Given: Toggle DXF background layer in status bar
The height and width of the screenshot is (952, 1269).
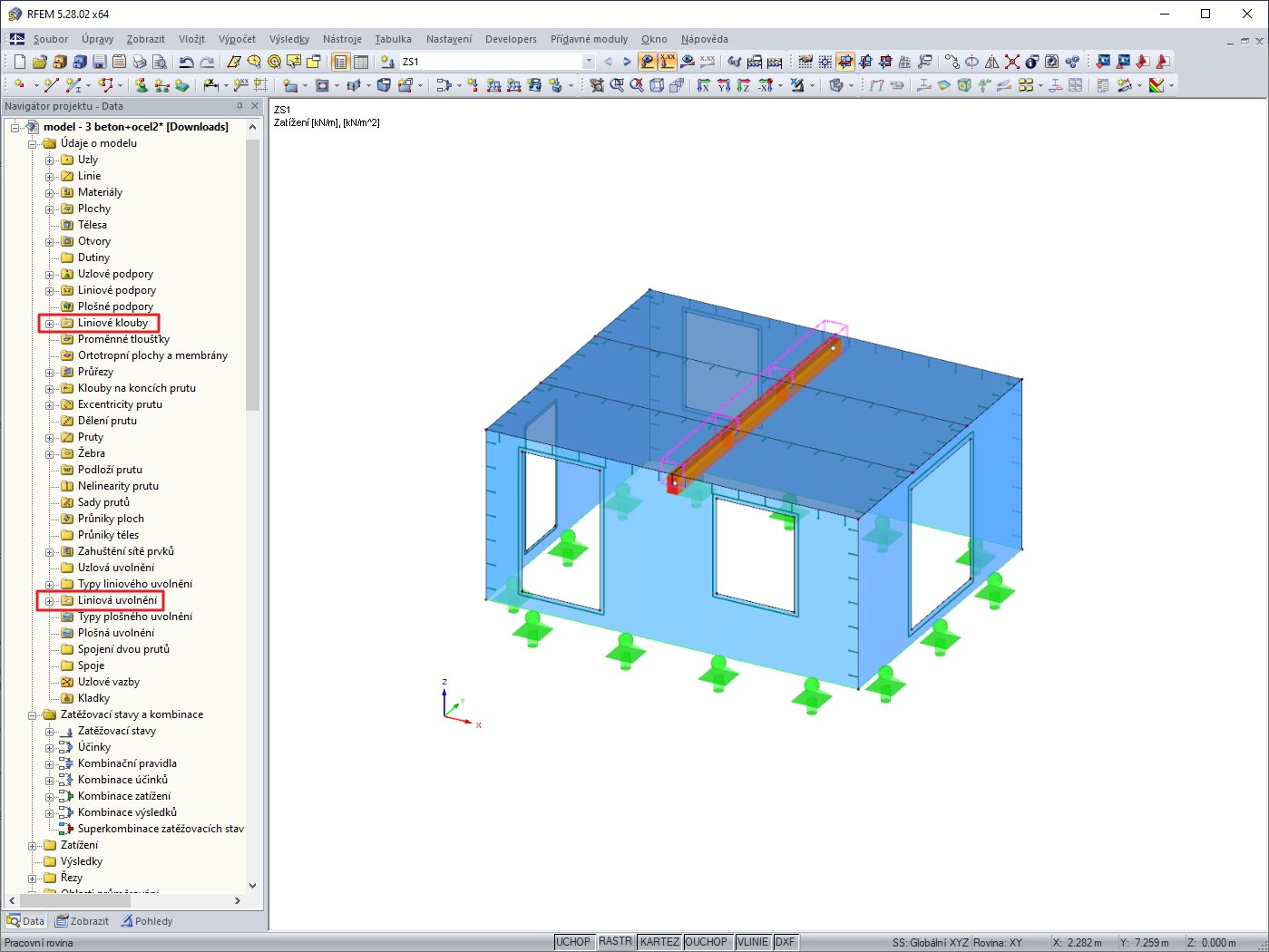Looking at the screenshot, I should click(785, 942).
